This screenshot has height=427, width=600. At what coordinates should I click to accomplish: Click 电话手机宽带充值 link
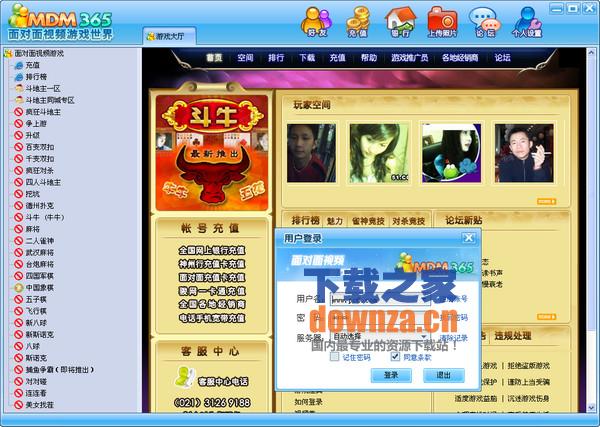coord(212,318)
